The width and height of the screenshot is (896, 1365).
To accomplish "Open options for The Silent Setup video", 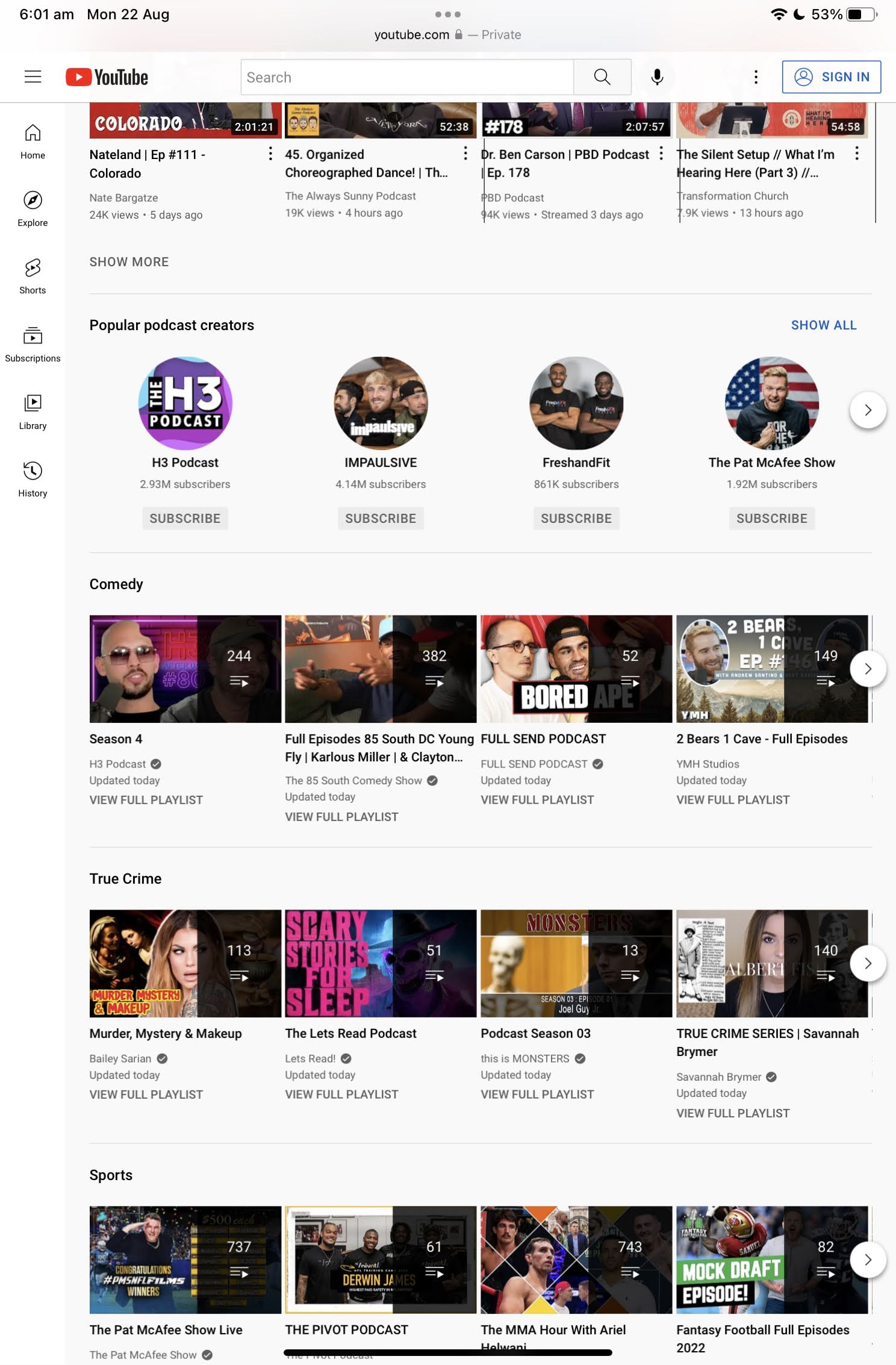I will tap(856, 154).
